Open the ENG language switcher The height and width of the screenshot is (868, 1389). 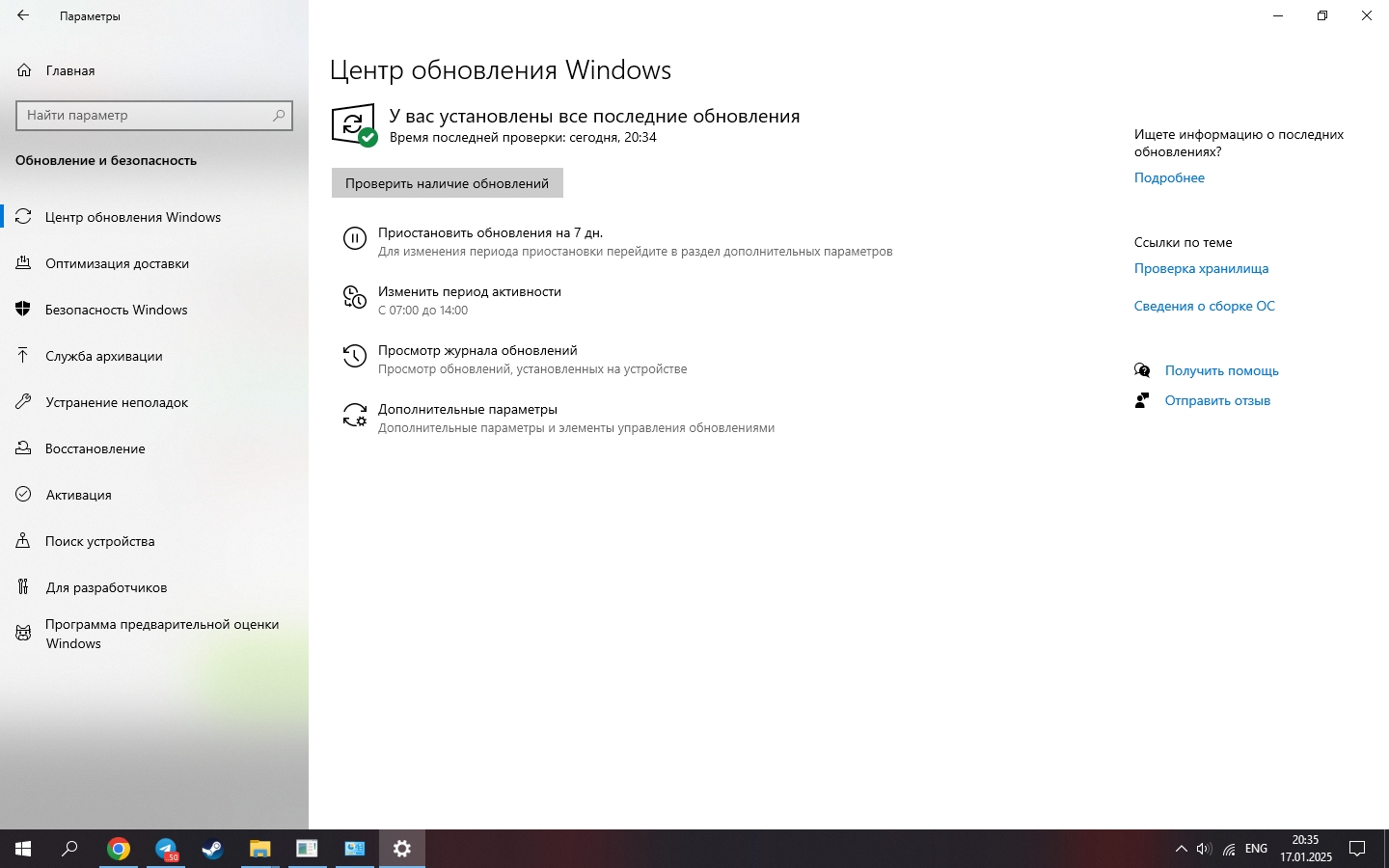1256,849
